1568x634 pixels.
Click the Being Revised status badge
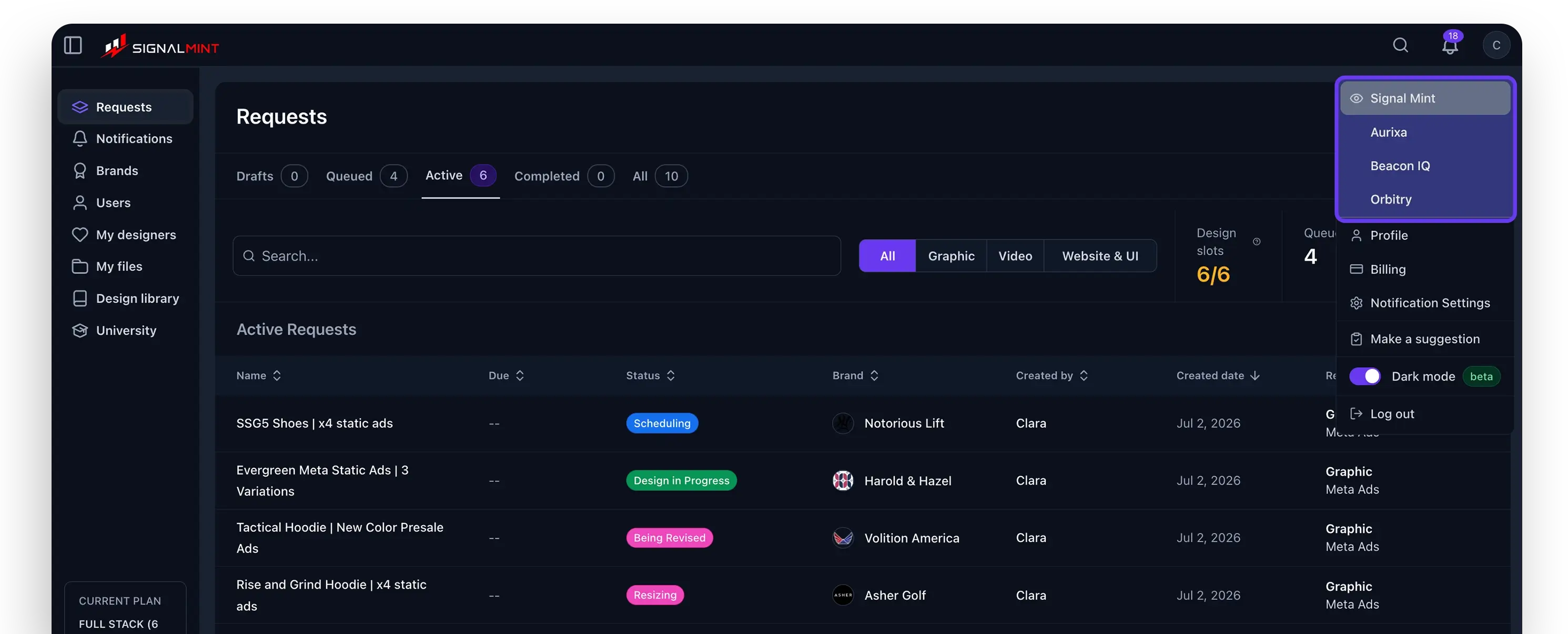tap(669, 538)
